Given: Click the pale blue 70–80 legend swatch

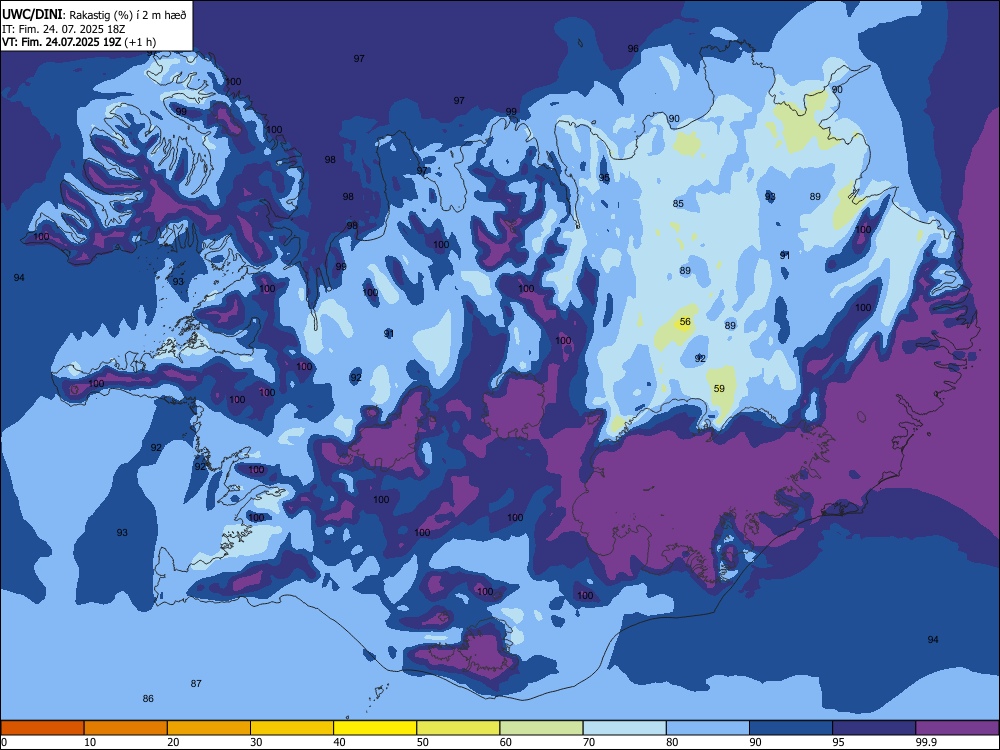Looking at the screenshot, I should click(x=625, y=728).
